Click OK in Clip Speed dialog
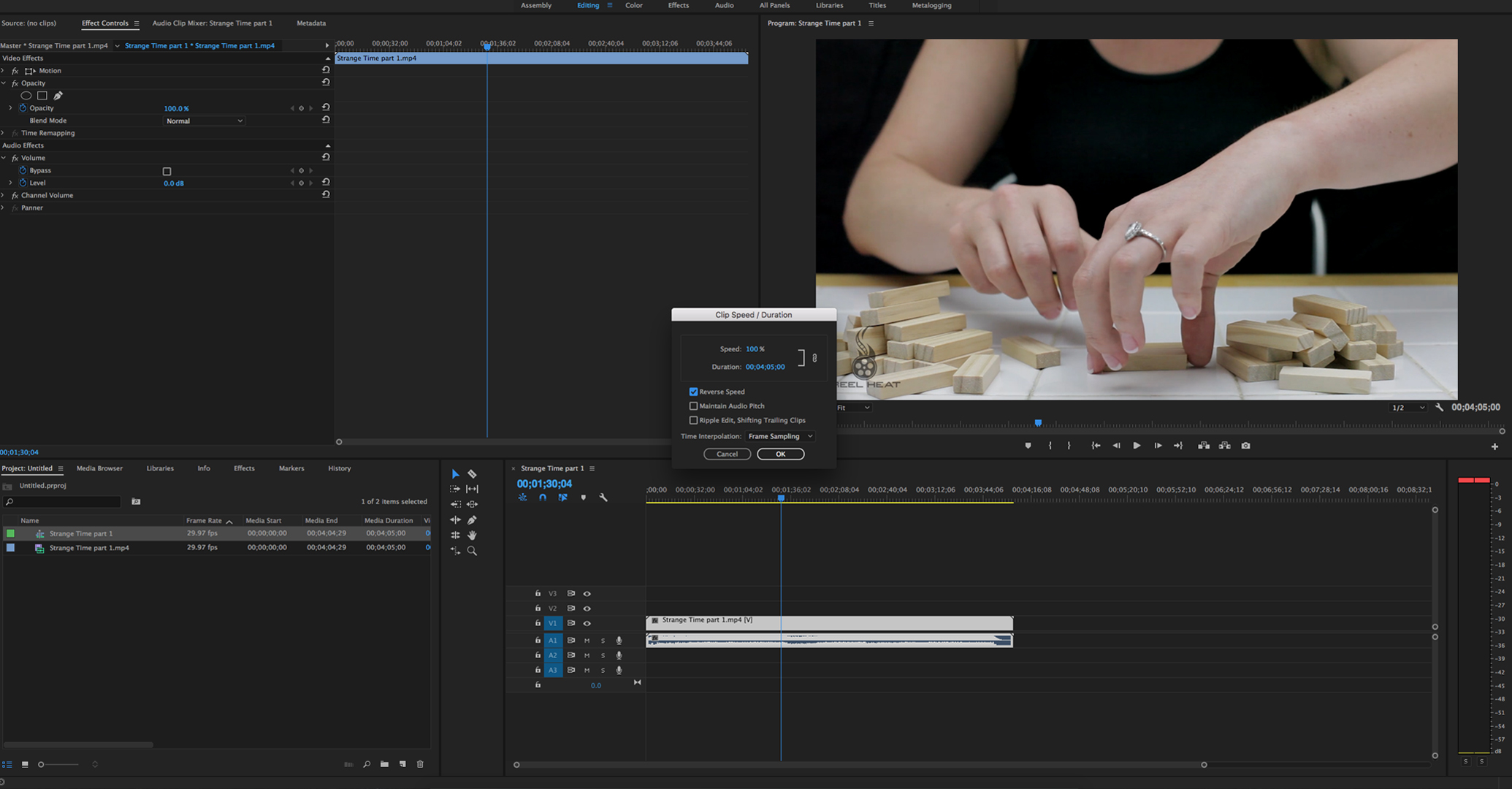1512x789 pixels. pyautogui.click(x=780, y=454)
